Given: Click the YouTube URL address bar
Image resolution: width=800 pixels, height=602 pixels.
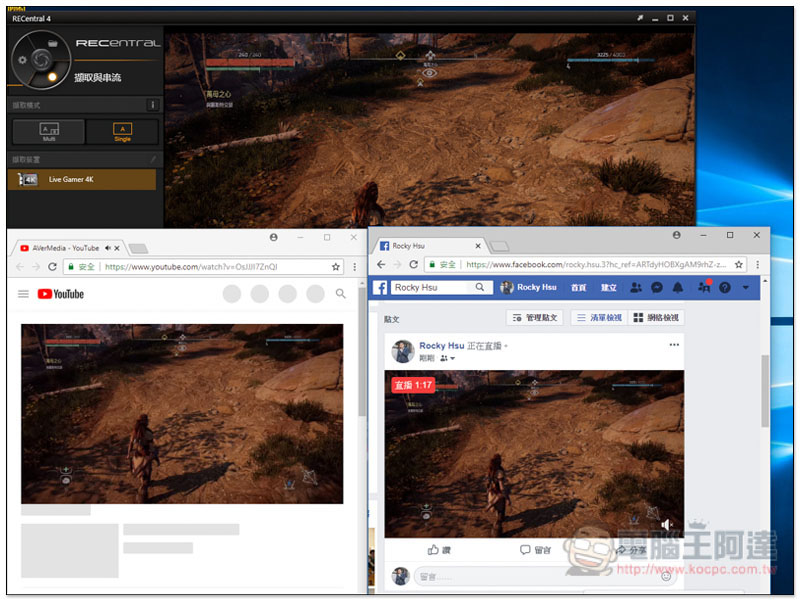Looking at the screenshot, I should click(203, 266).
